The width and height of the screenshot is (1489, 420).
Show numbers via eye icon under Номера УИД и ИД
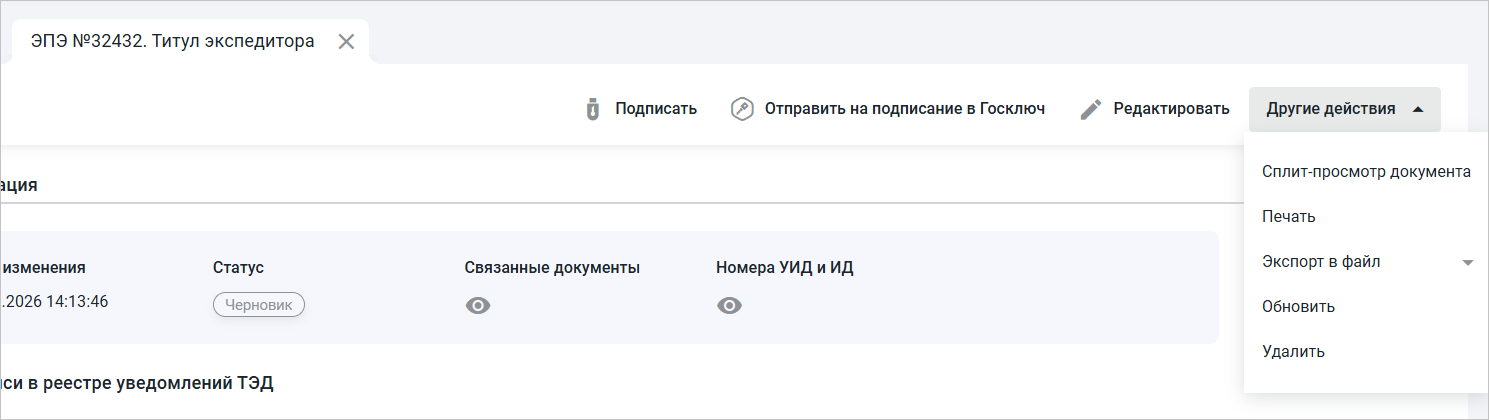(x=729, y=306)
